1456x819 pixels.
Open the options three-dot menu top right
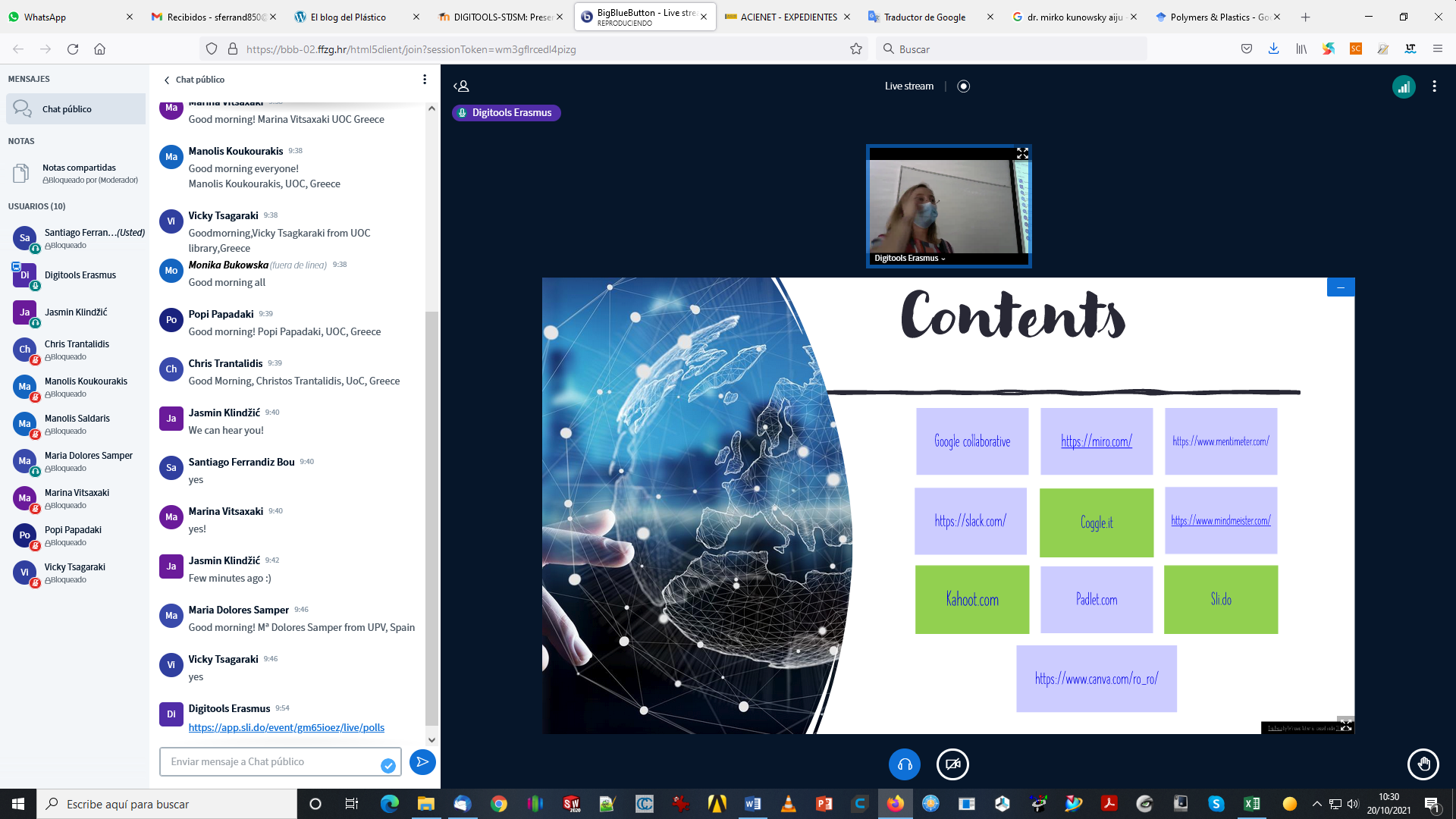pos(1434,86)
